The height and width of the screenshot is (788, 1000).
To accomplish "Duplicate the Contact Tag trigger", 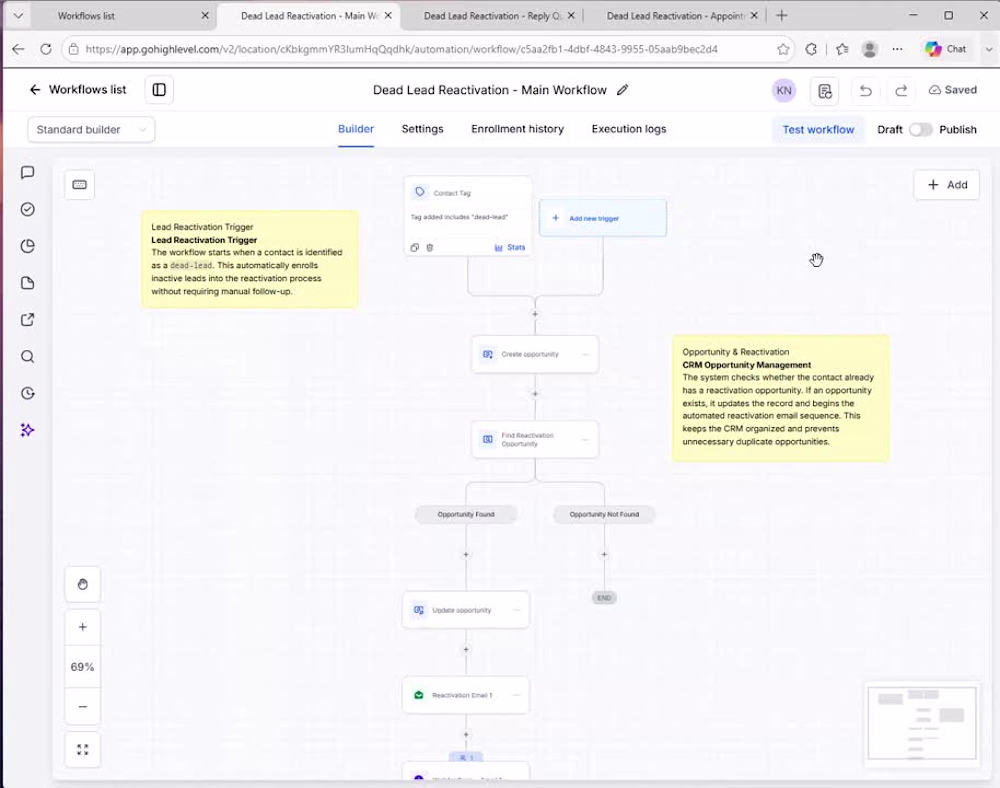I will pos(415,247).
